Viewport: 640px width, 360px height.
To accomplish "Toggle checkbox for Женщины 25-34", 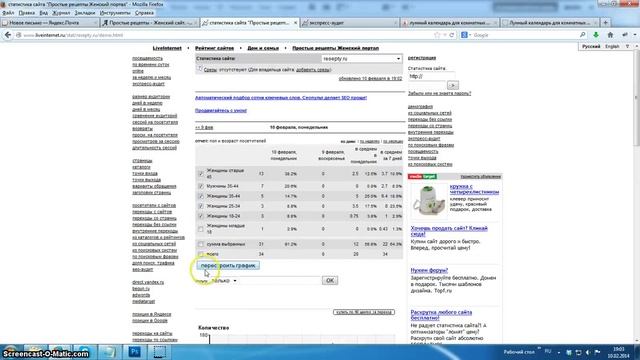I will [x=200, y=206].
